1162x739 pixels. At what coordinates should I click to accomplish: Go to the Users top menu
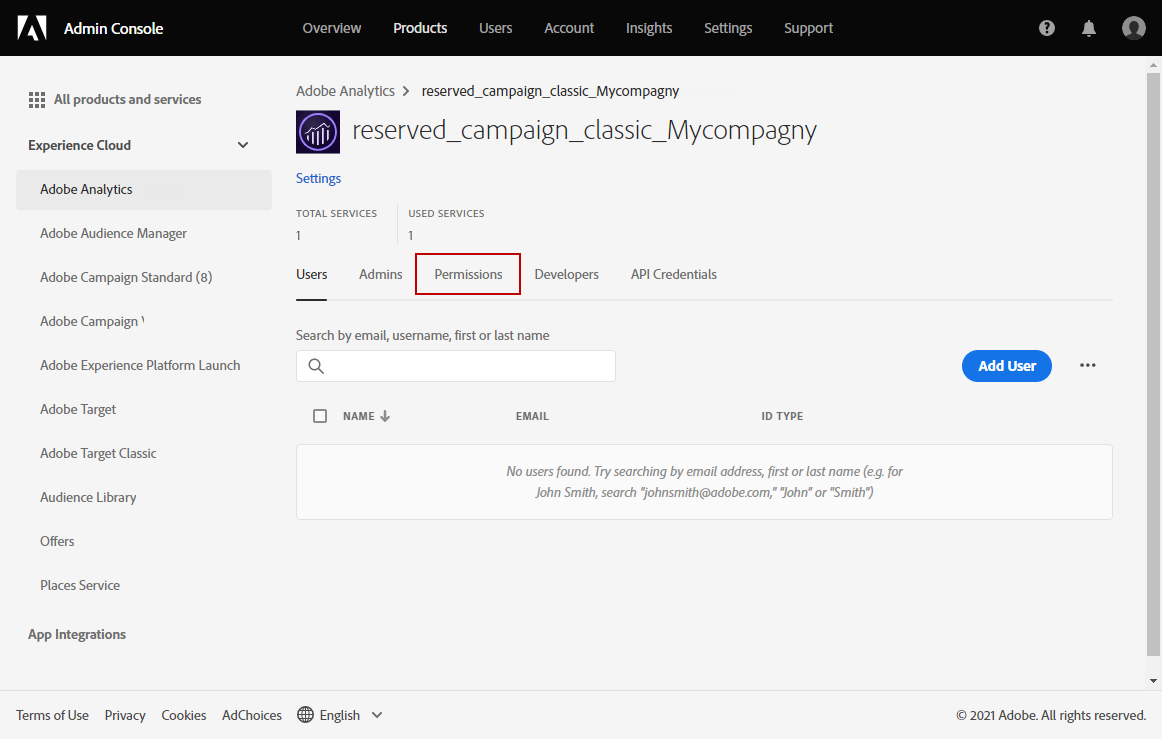(495, 28)
